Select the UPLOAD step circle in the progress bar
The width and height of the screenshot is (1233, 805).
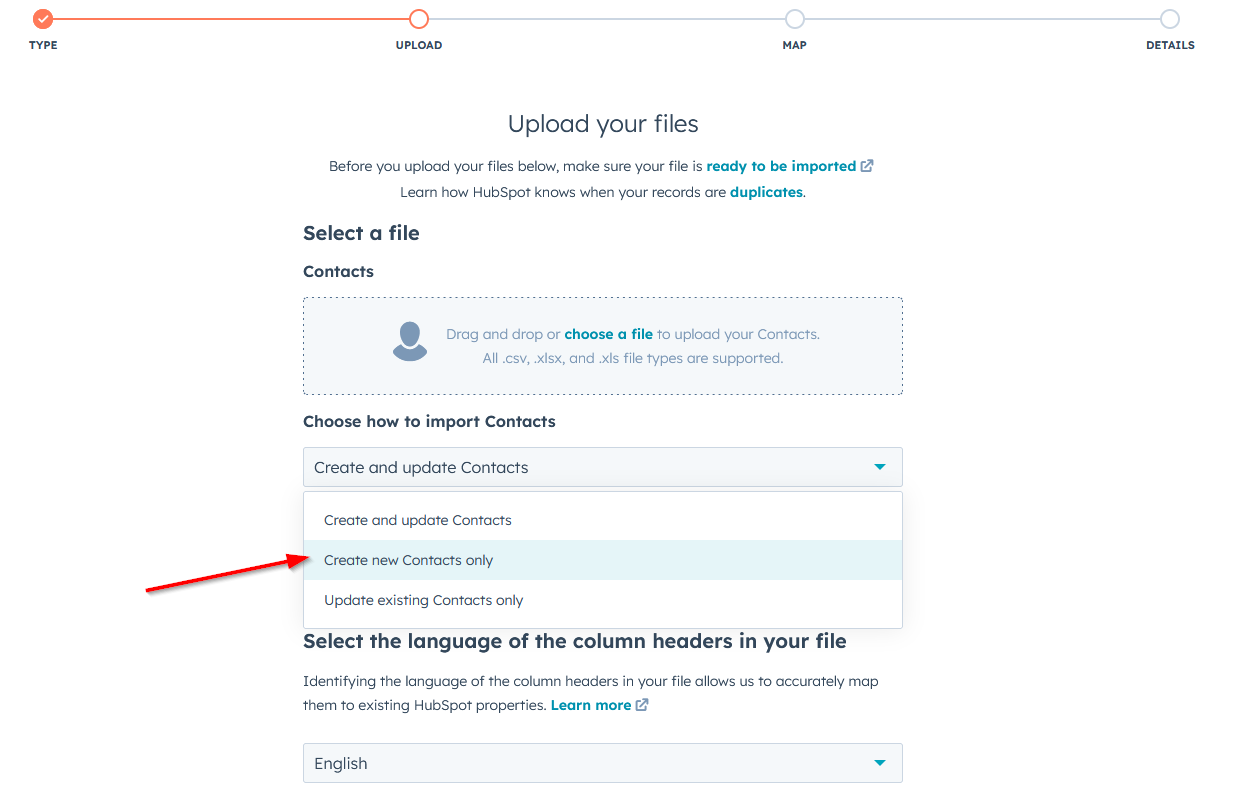(x=418, y=18)
